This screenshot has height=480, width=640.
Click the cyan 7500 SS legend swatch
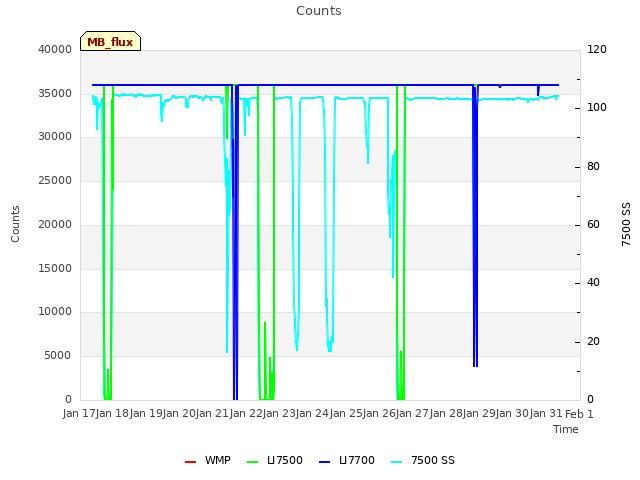pos(396,462)
